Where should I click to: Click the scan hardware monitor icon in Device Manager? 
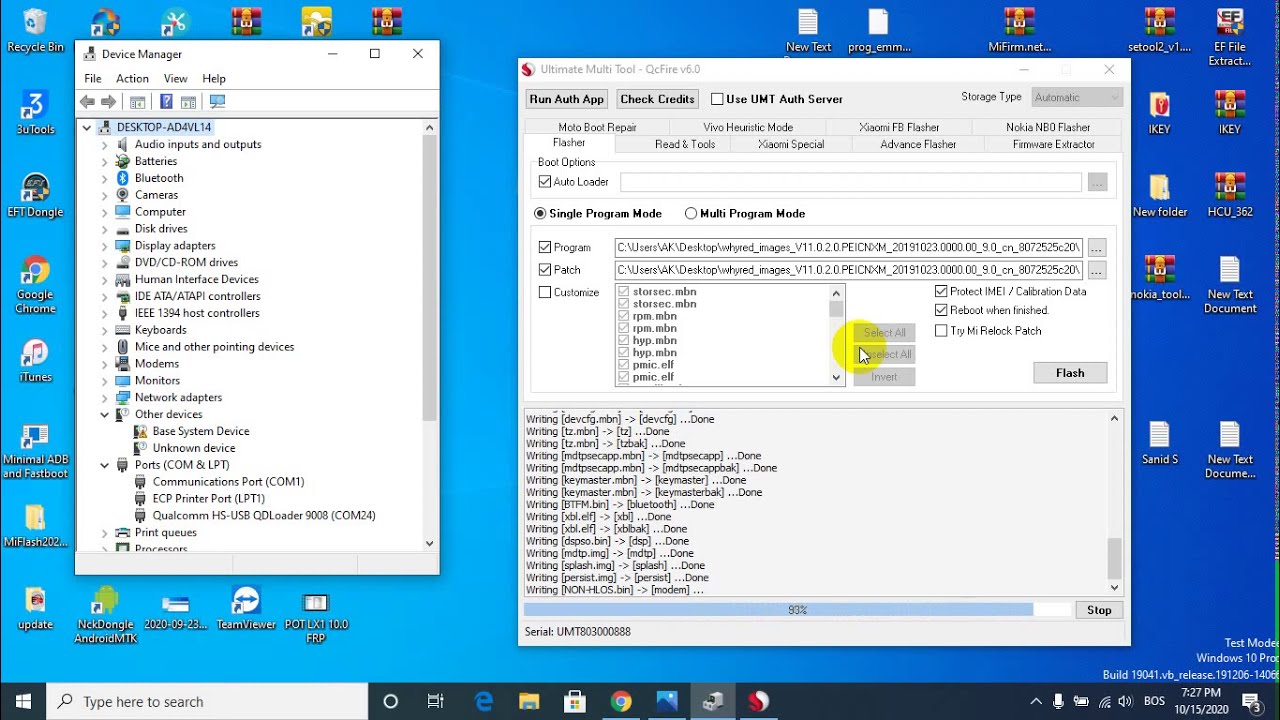217,102
